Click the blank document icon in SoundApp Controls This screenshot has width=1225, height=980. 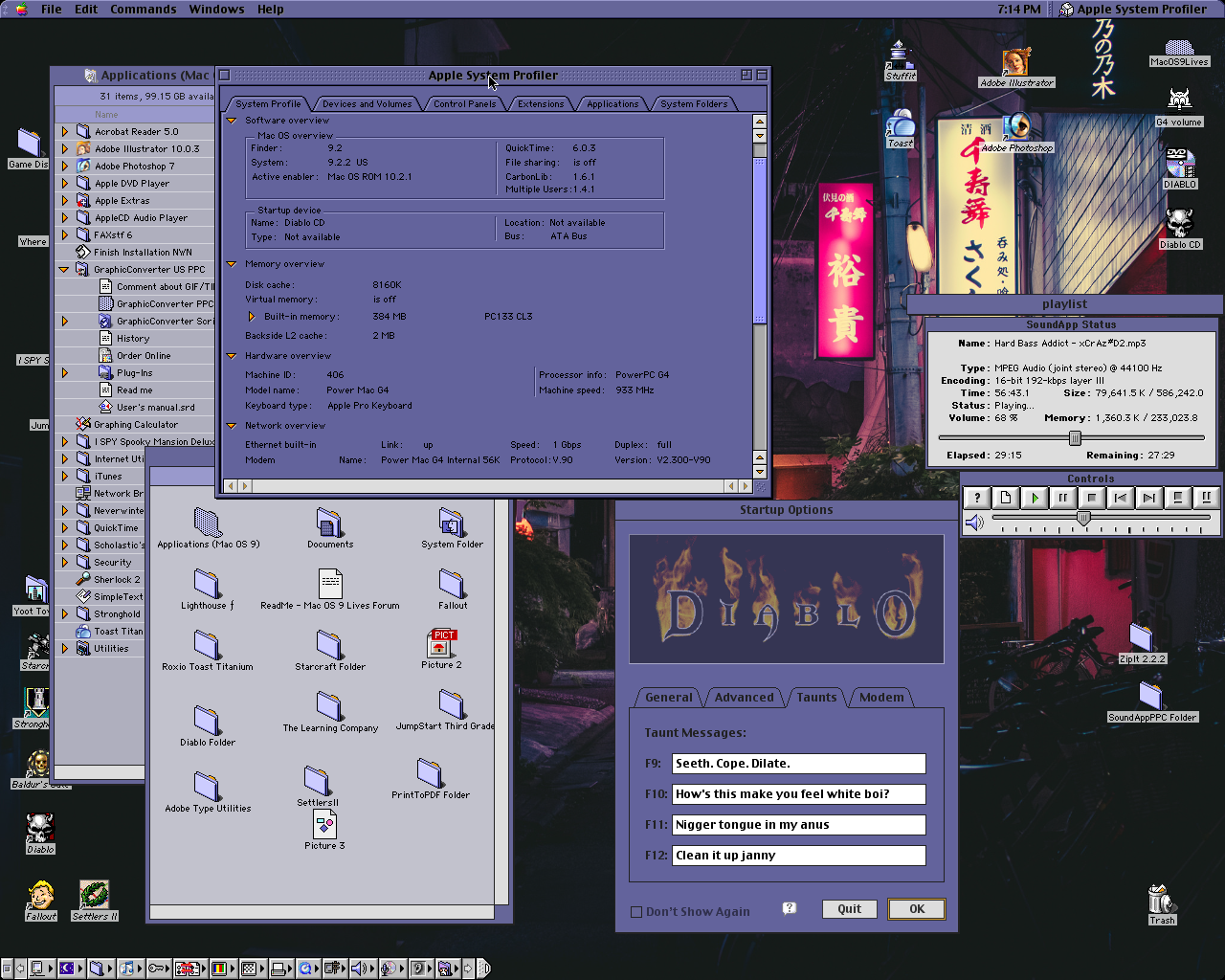1005,498
